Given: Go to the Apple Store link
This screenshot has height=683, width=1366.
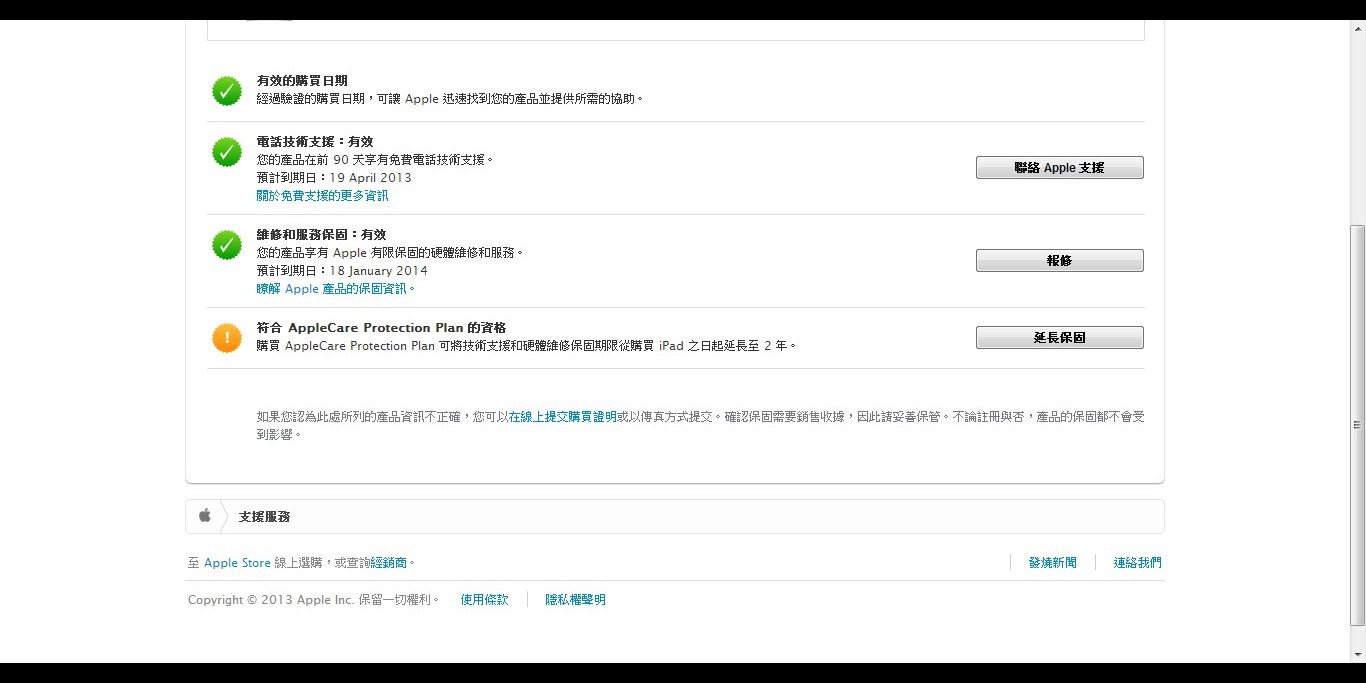Looking at the screenshot, I should click(237, 563).
